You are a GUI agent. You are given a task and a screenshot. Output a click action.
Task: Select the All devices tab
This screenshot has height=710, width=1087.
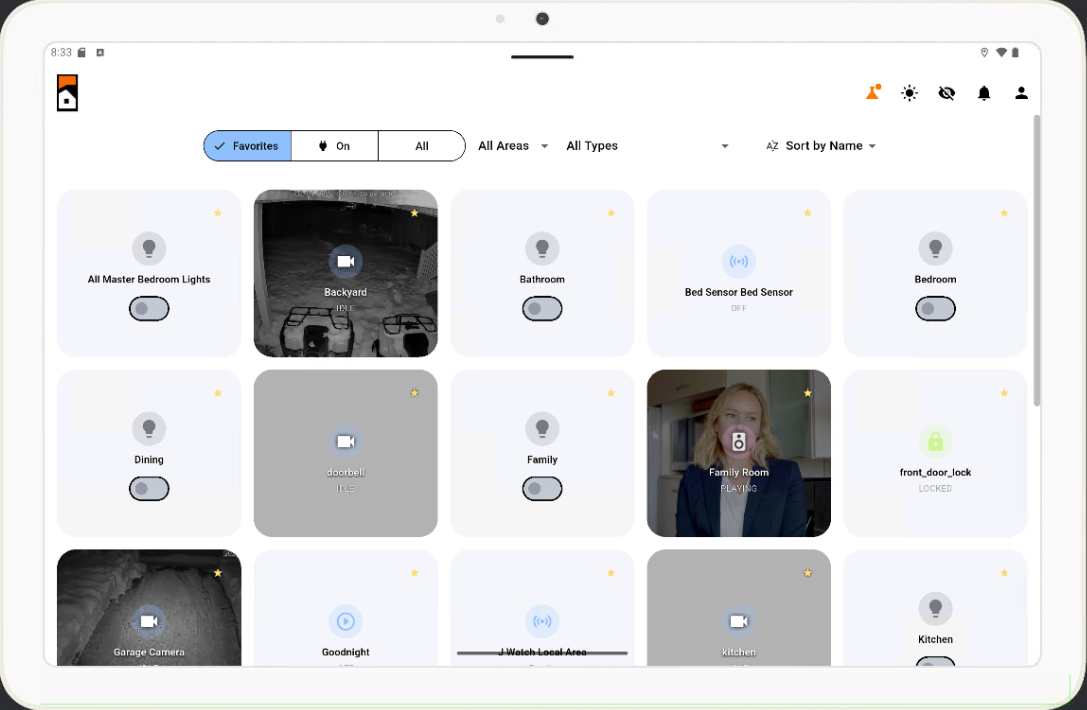(421, 145)
